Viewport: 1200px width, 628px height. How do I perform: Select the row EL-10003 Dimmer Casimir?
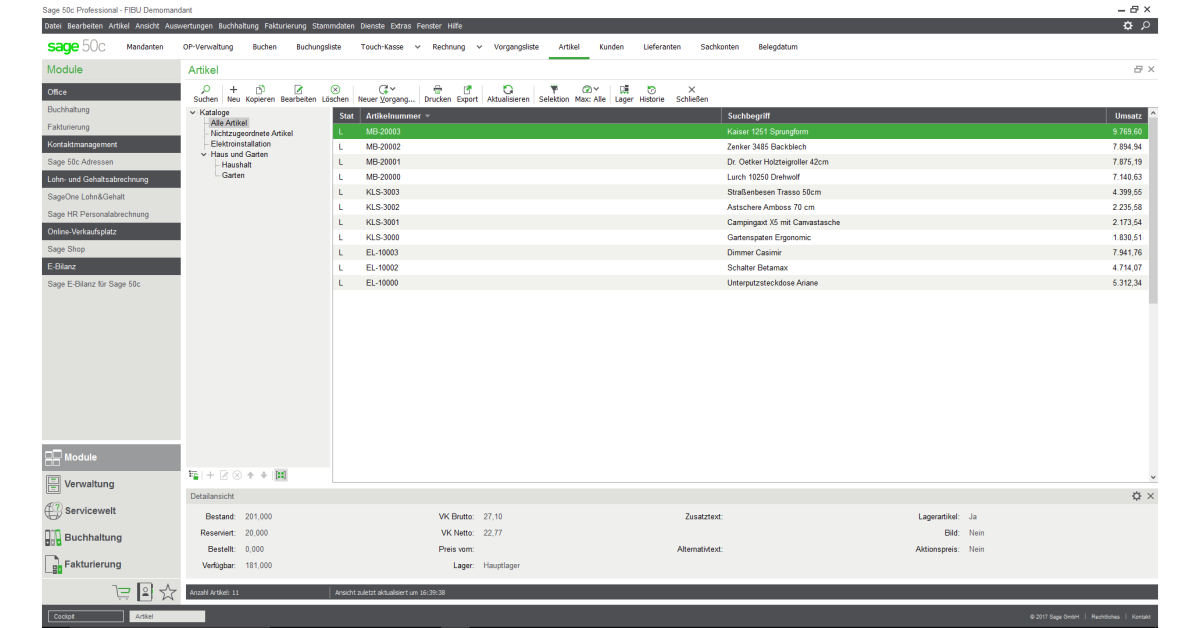click(x=740, y=253)
